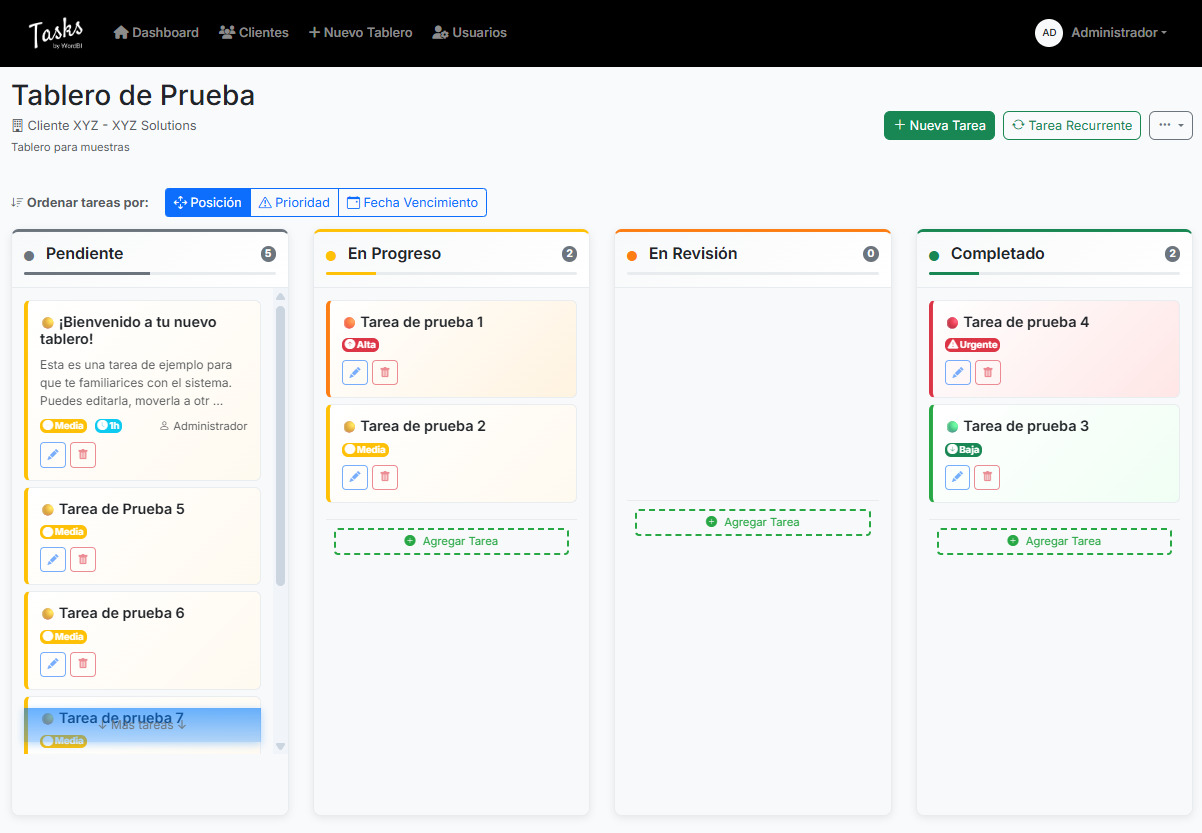Click edit pencil icon for Tarea de prueba 4

click(958, 373)
